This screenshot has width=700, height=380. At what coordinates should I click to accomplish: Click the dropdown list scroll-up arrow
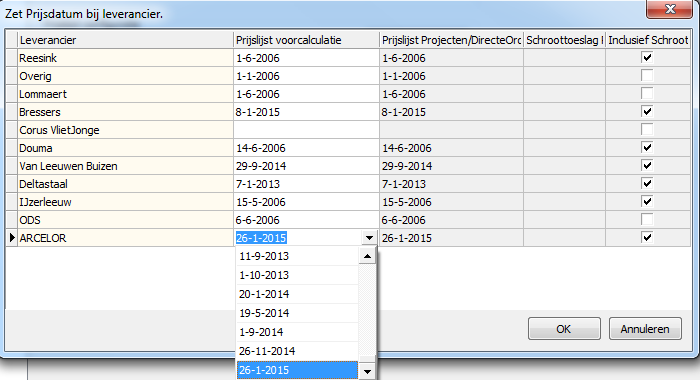click(x=367, y=256)
